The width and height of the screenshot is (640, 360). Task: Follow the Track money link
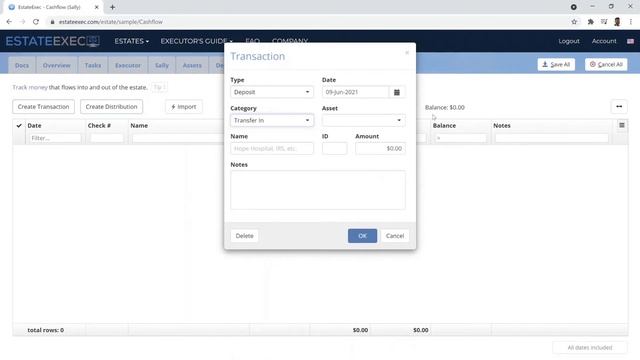30,87
